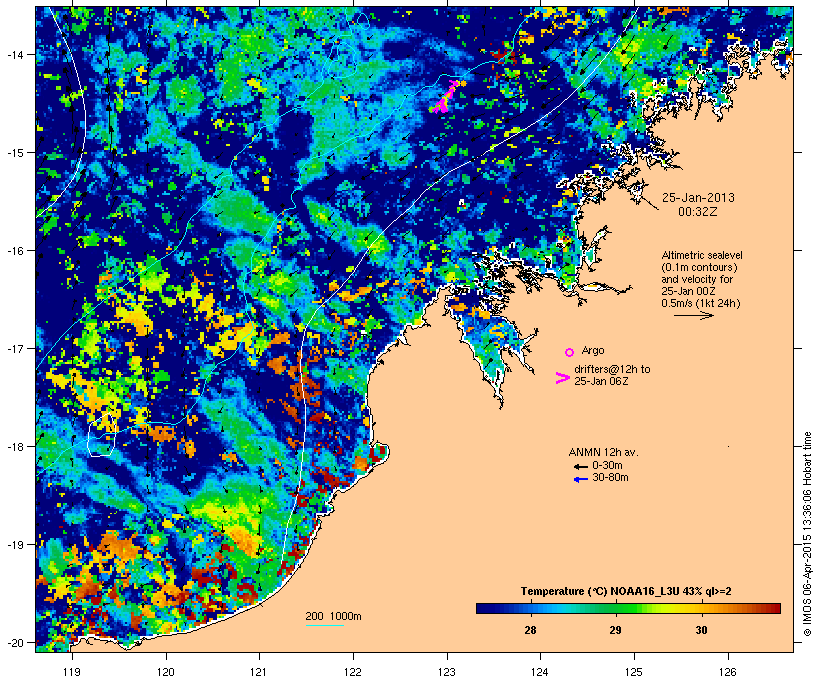
Task: Click the black 0-30m ANMN arrow
Action: tap(580, 467)
